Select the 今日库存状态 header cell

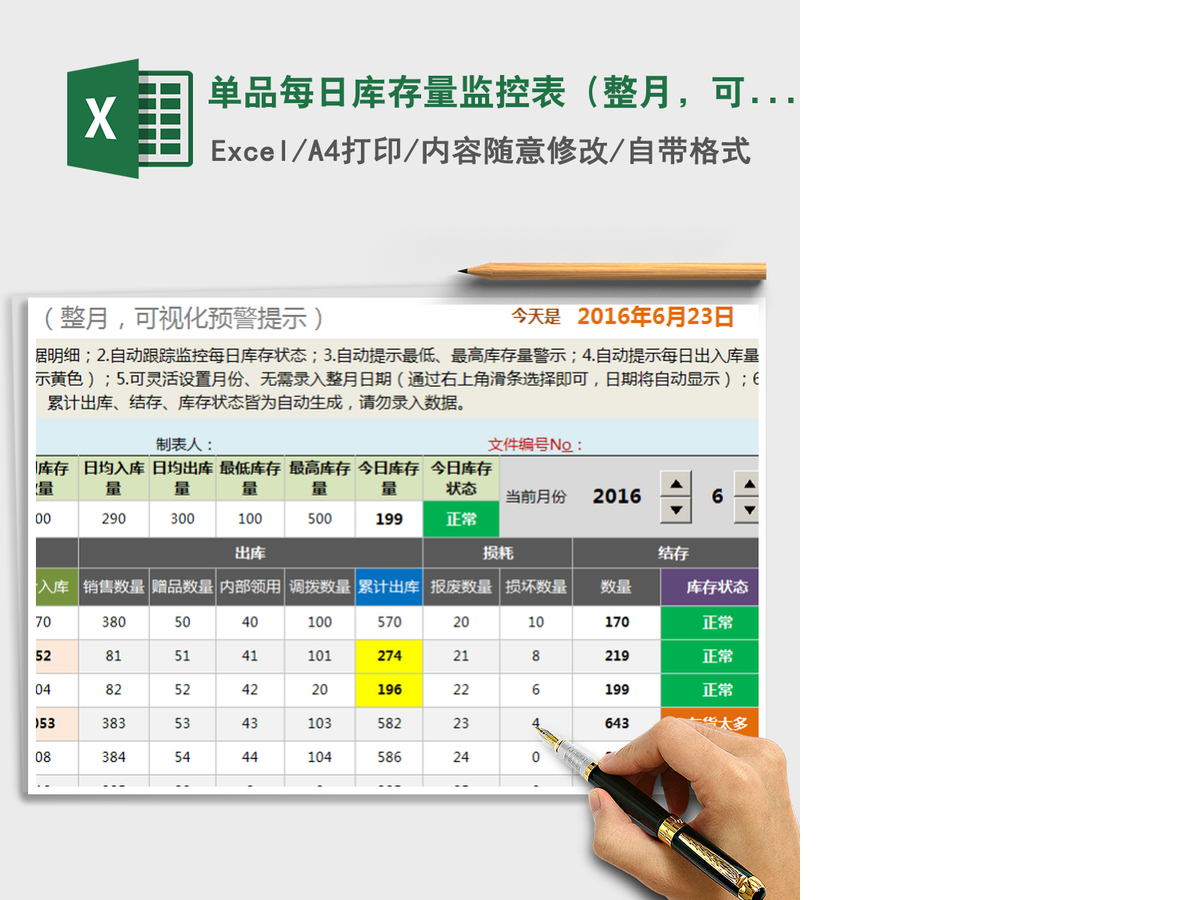[x=461, y=478]
